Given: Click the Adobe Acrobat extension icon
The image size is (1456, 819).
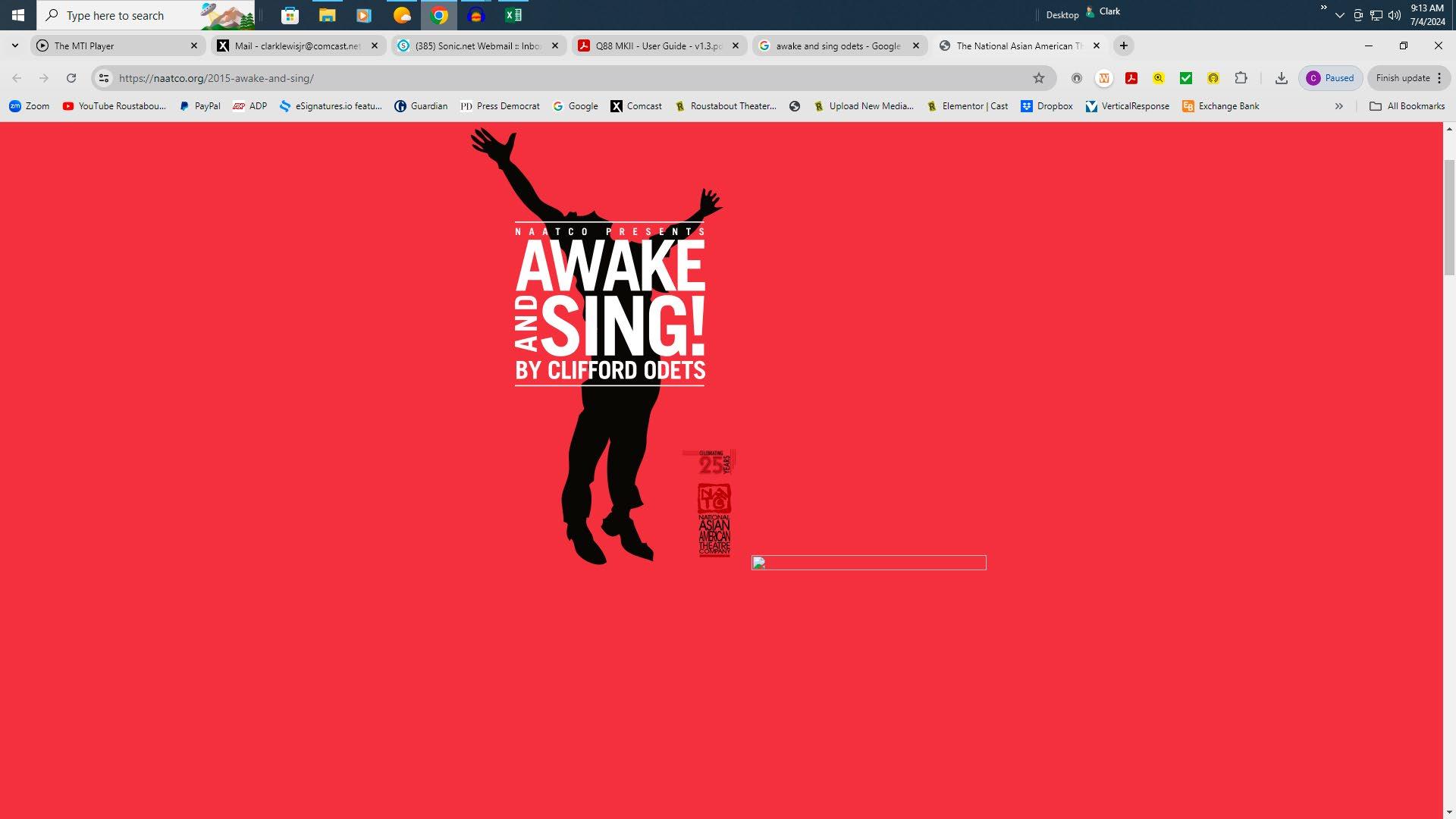Looking at the screenshot, I should 1131,78.
